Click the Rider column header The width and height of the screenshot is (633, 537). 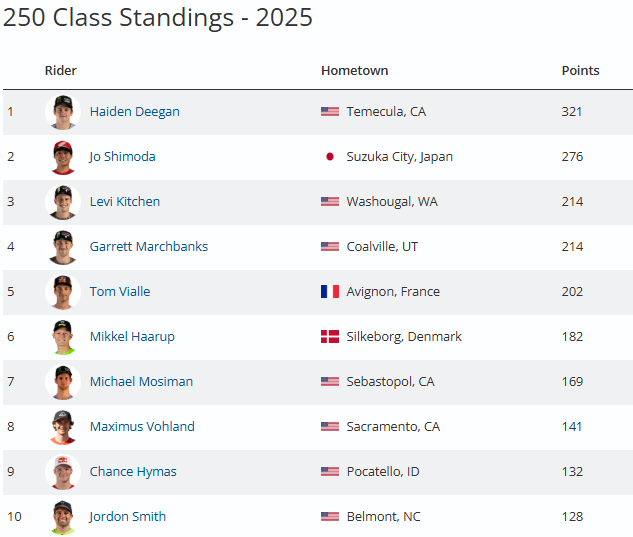click(61, 71)
